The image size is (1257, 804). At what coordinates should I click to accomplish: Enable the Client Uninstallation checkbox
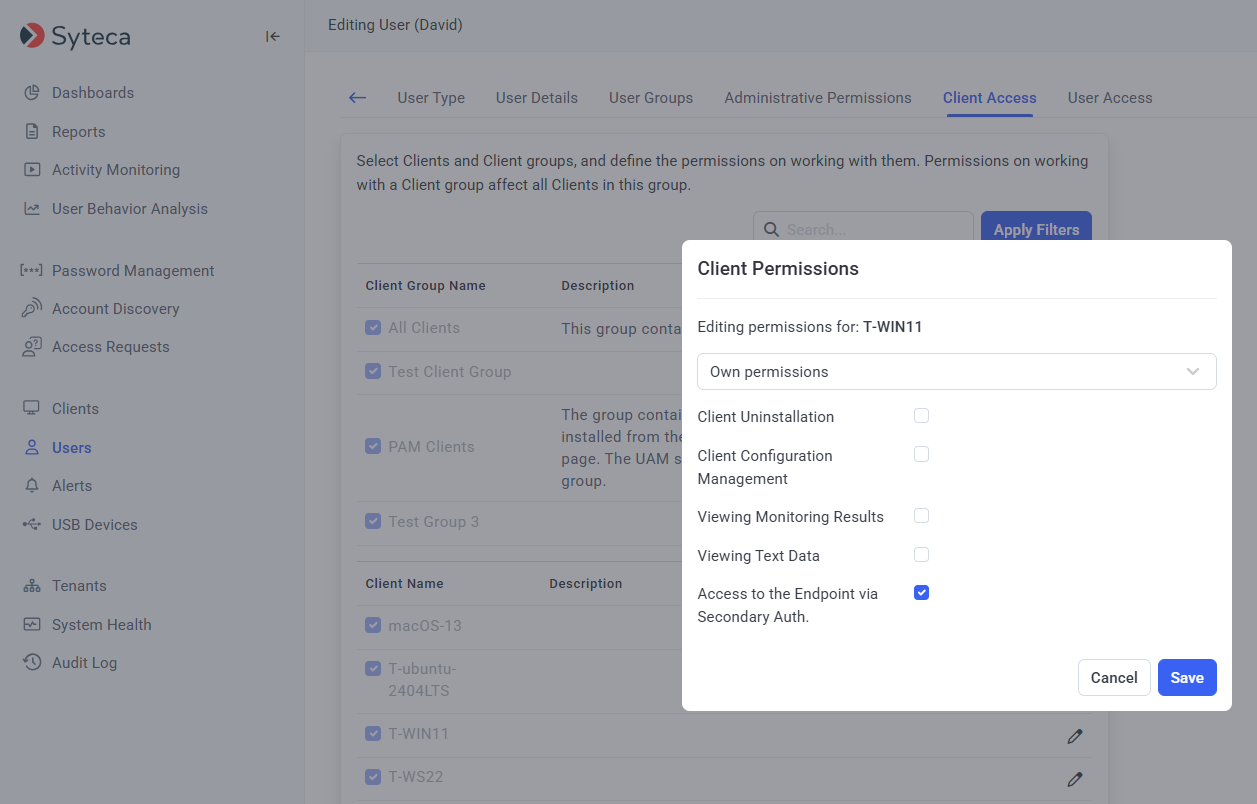tap(921, 416)
